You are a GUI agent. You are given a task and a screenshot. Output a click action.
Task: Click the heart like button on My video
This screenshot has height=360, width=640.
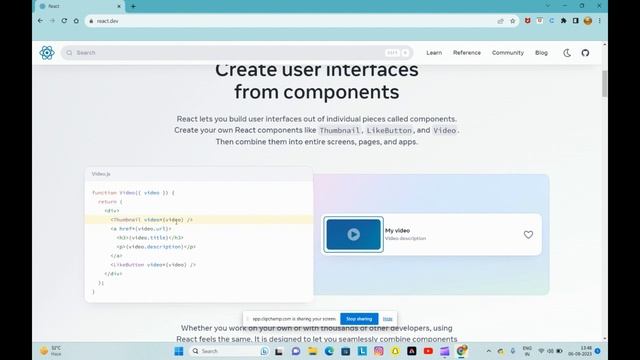[528, 235]
